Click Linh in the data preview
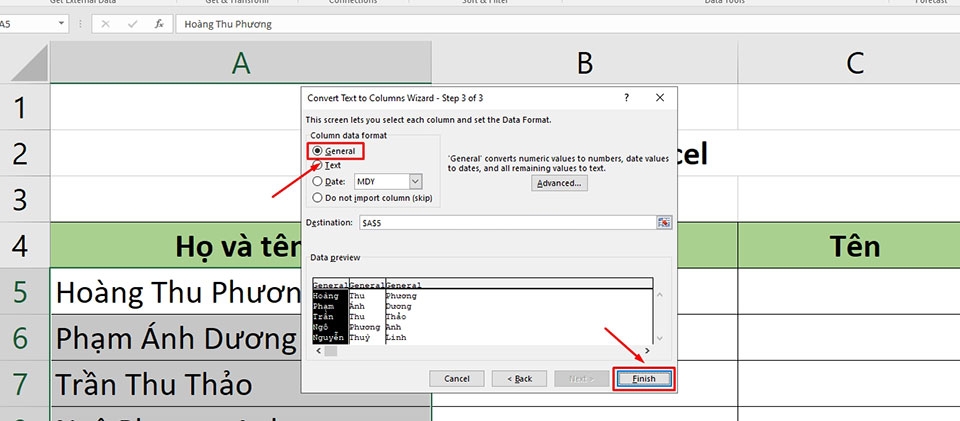The image size is (960, 421). point(396,338)
